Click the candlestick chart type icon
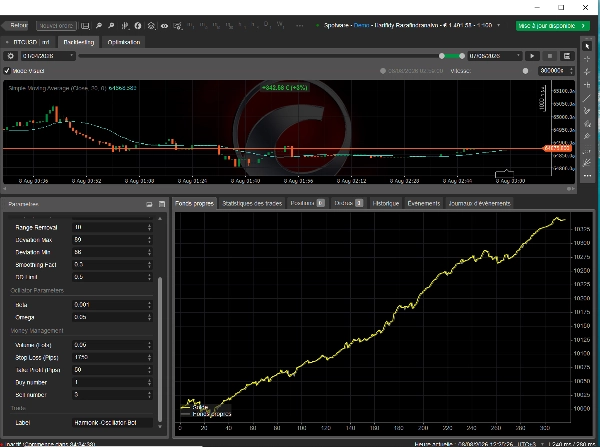This screenshot has width=600, height=447. tap(125, 26)
